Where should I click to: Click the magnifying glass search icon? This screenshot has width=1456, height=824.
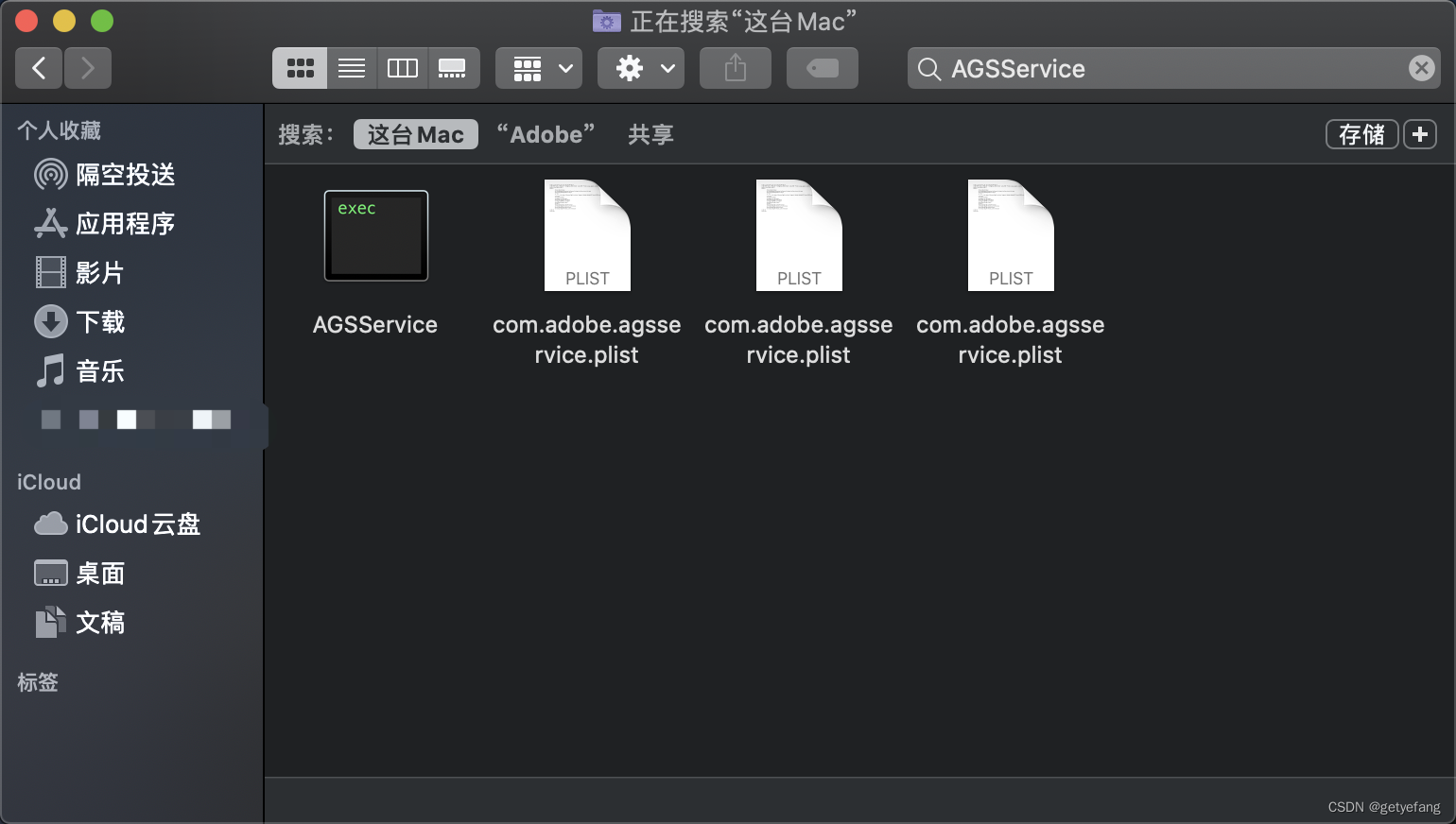(929, 69)
